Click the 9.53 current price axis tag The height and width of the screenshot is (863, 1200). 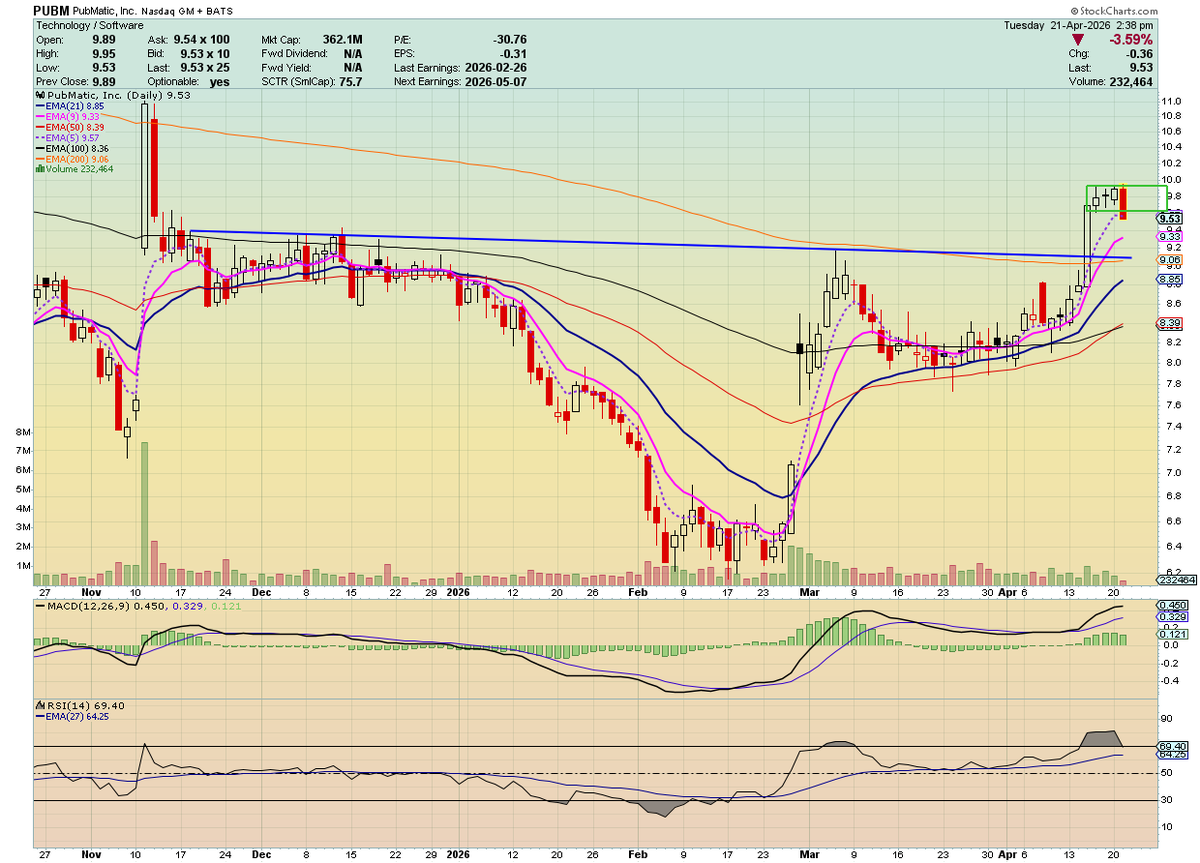pyautogui.click(x=1170, y=218)
